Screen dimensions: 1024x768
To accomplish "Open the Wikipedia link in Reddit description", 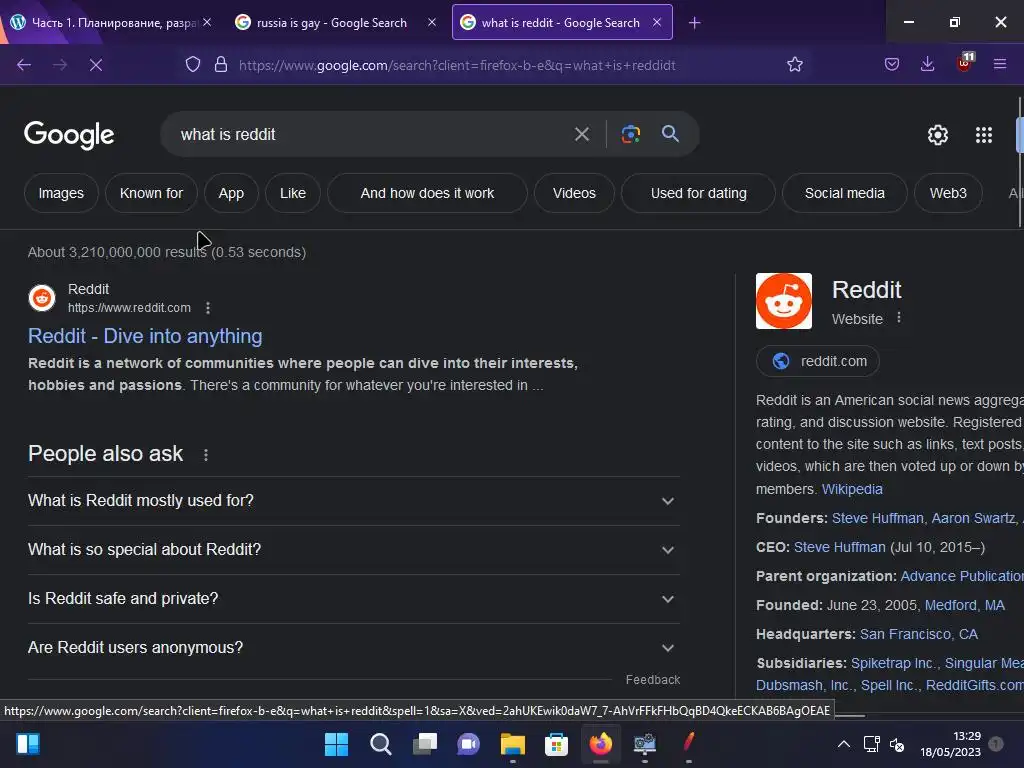I will click(x=852, y=489).
